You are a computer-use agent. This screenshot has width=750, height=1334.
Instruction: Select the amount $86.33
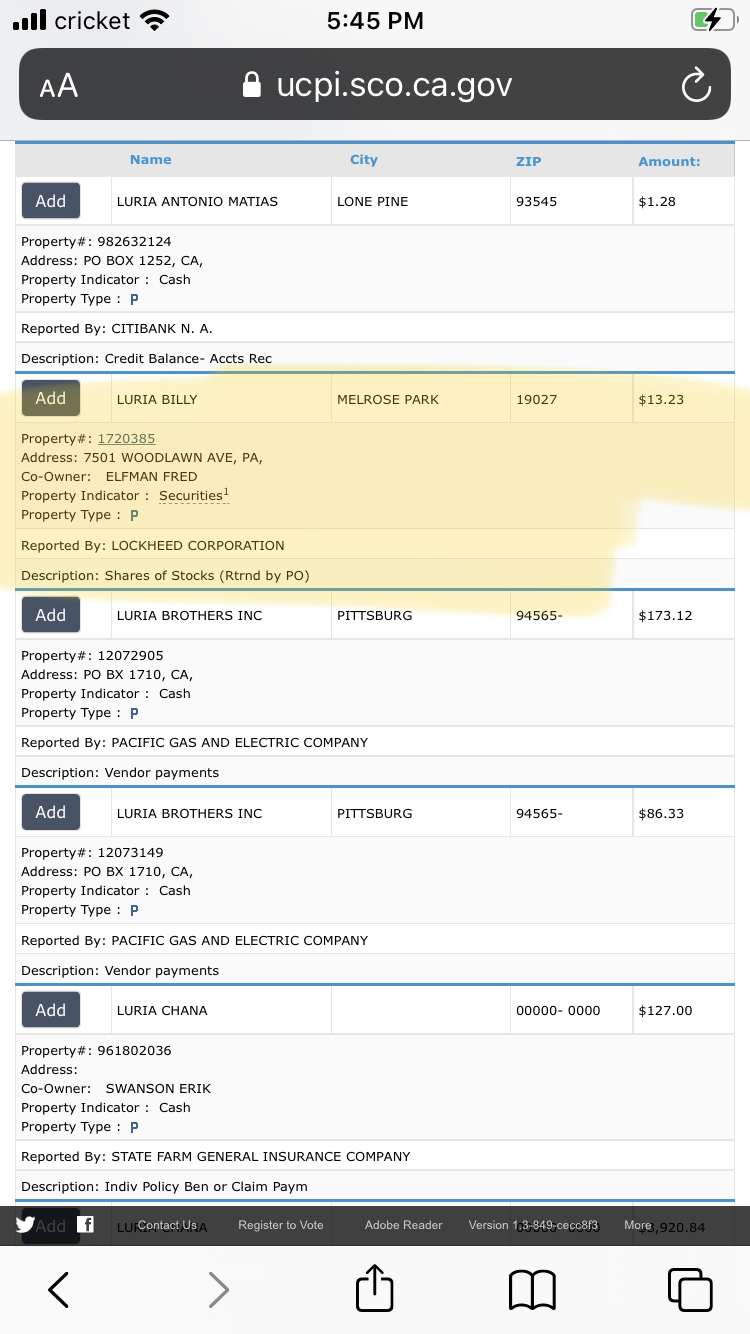pyautogui.click(x=661, y=814)
